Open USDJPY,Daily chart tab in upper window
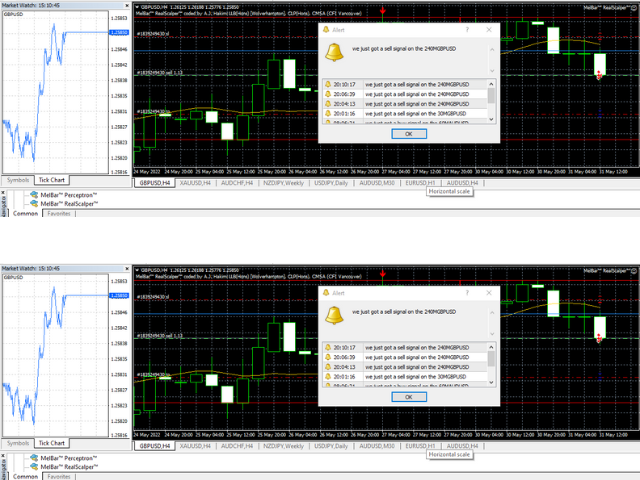Image resolution: width=640 pixels, height=480 pixels. point(331,183)
